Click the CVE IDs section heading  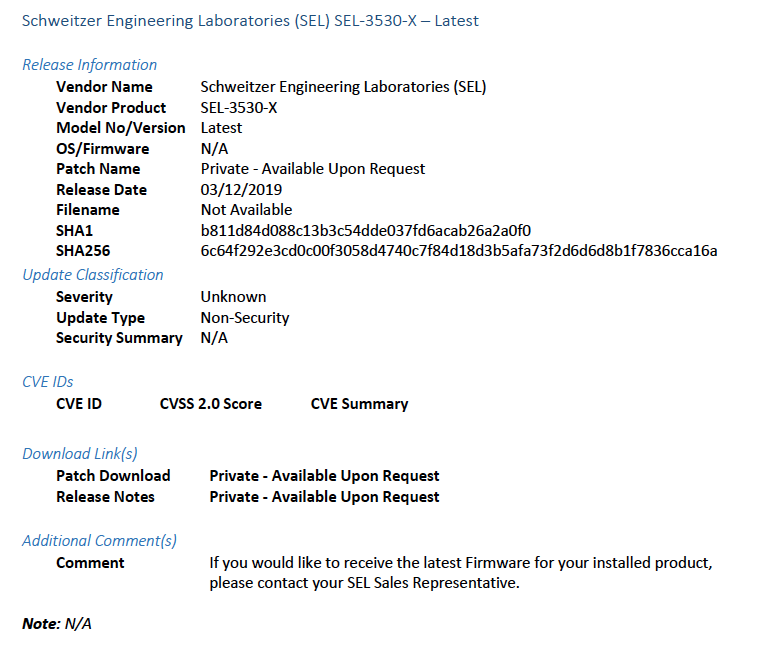47,382
